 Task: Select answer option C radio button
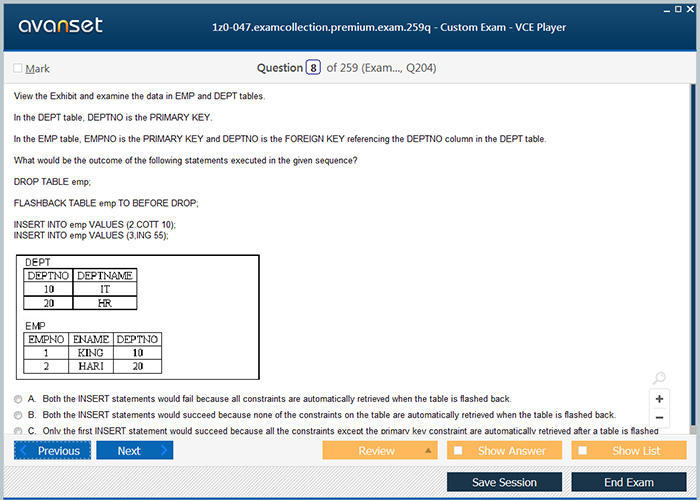(18, 431)
